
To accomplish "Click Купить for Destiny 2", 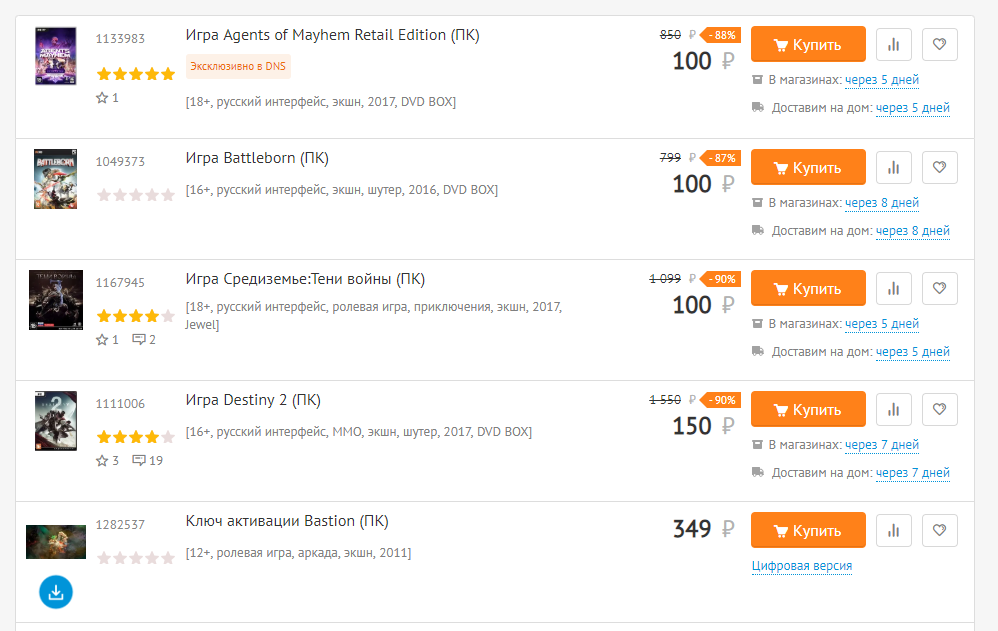I will [x=808, y=409].
